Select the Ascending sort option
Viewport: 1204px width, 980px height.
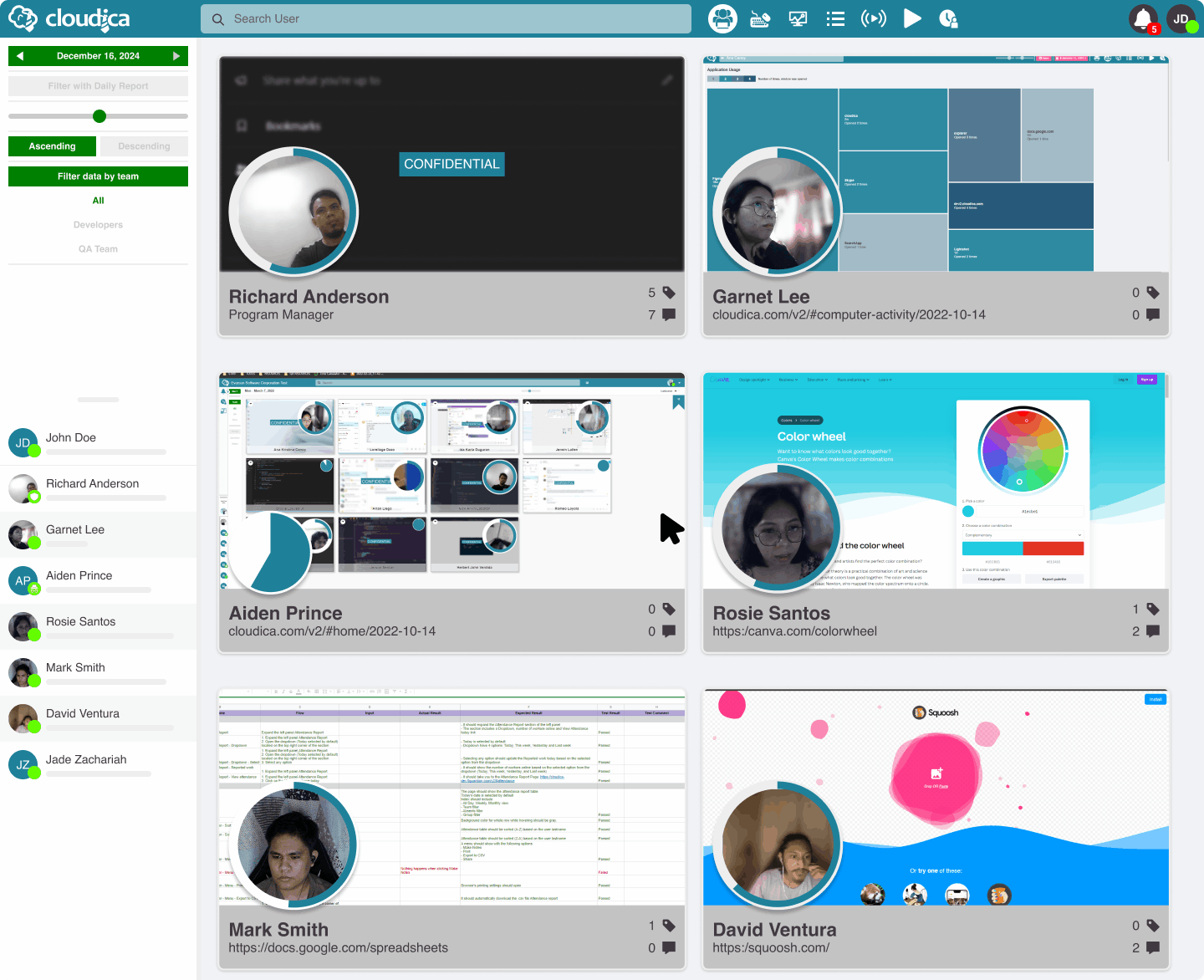click(x=52, y=145)
